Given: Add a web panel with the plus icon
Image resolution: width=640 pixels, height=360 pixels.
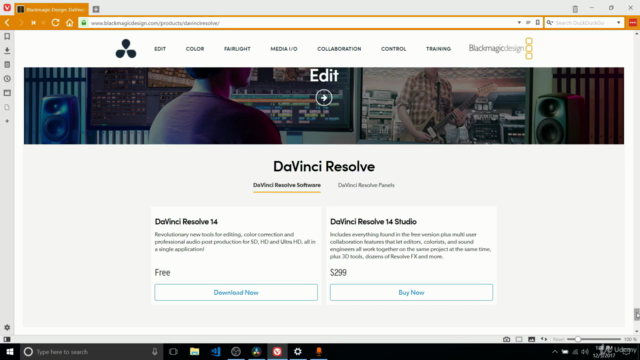Looking at the screenshot, I should coord(7,121).
